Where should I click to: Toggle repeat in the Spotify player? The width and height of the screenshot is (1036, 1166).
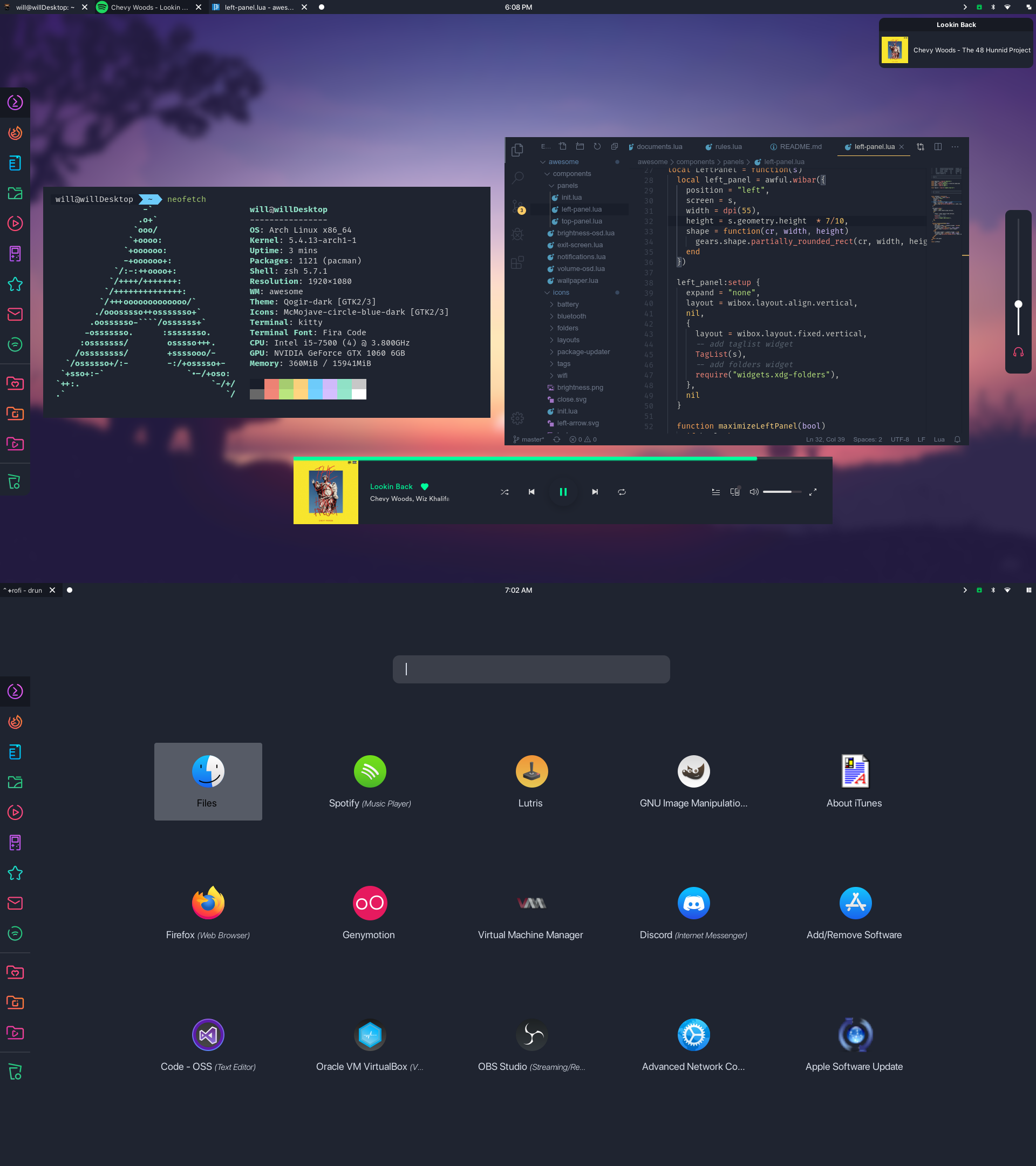click(622, 492)
